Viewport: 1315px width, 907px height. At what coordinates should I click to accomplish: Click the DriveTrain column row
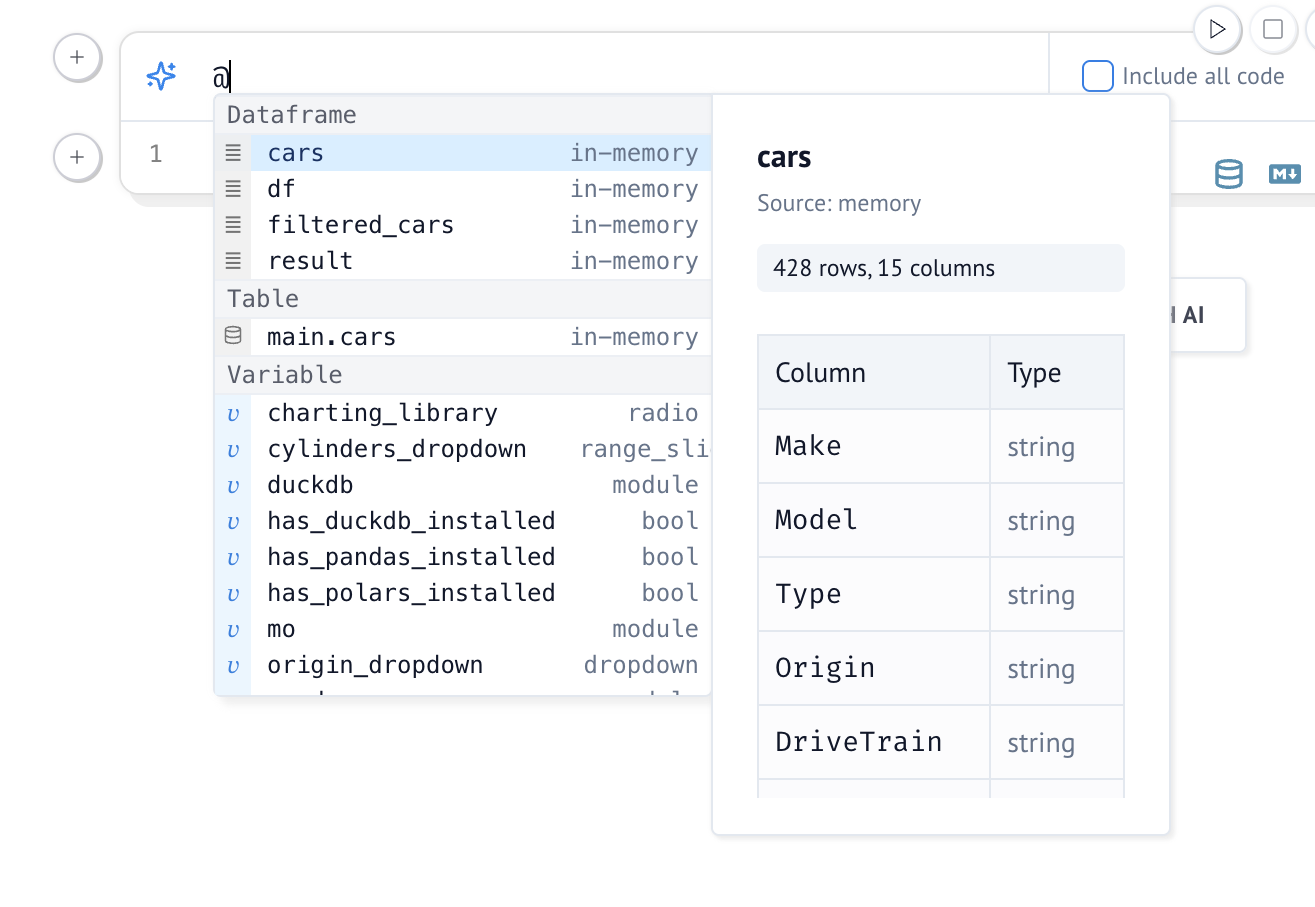pyautogui.click(x=941, y=742)
